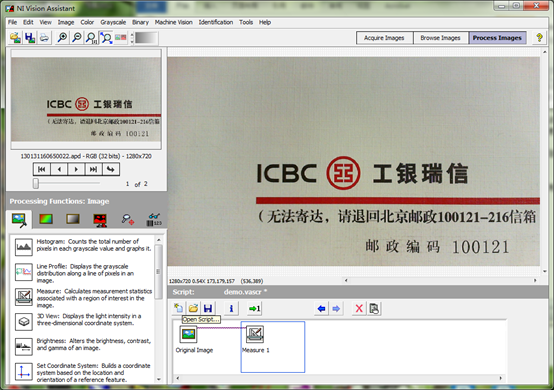Open the Machine Vision menu
Image resolution: width=554 pixels, height=390 pixels.
pyautogui.click(x=173, y=22)
